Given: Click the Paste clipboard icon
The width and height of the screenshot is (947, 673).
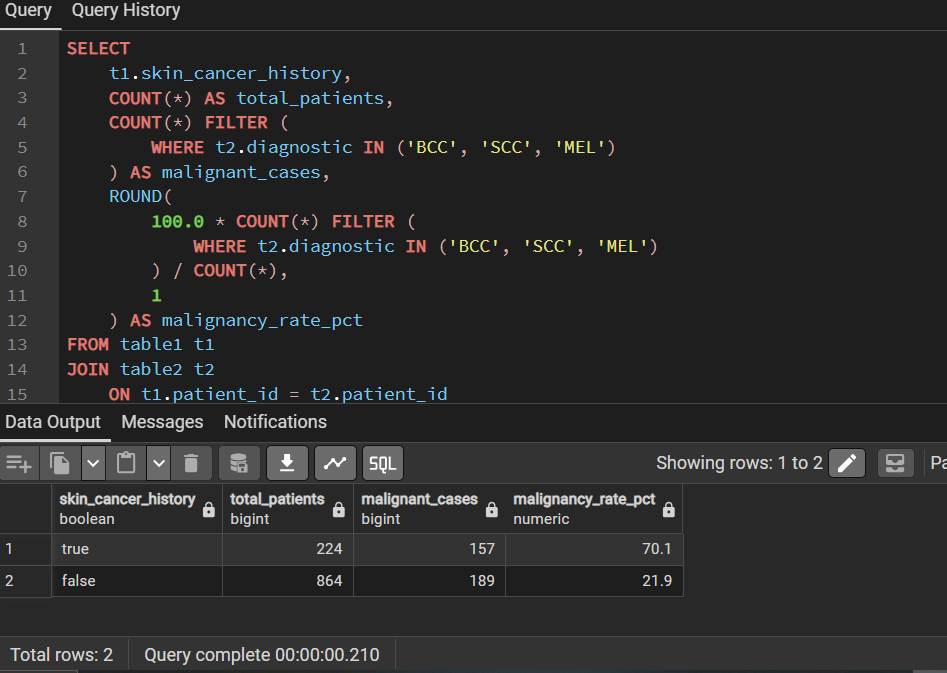Looking at the screenshot, I should click(x=126, y=463).
